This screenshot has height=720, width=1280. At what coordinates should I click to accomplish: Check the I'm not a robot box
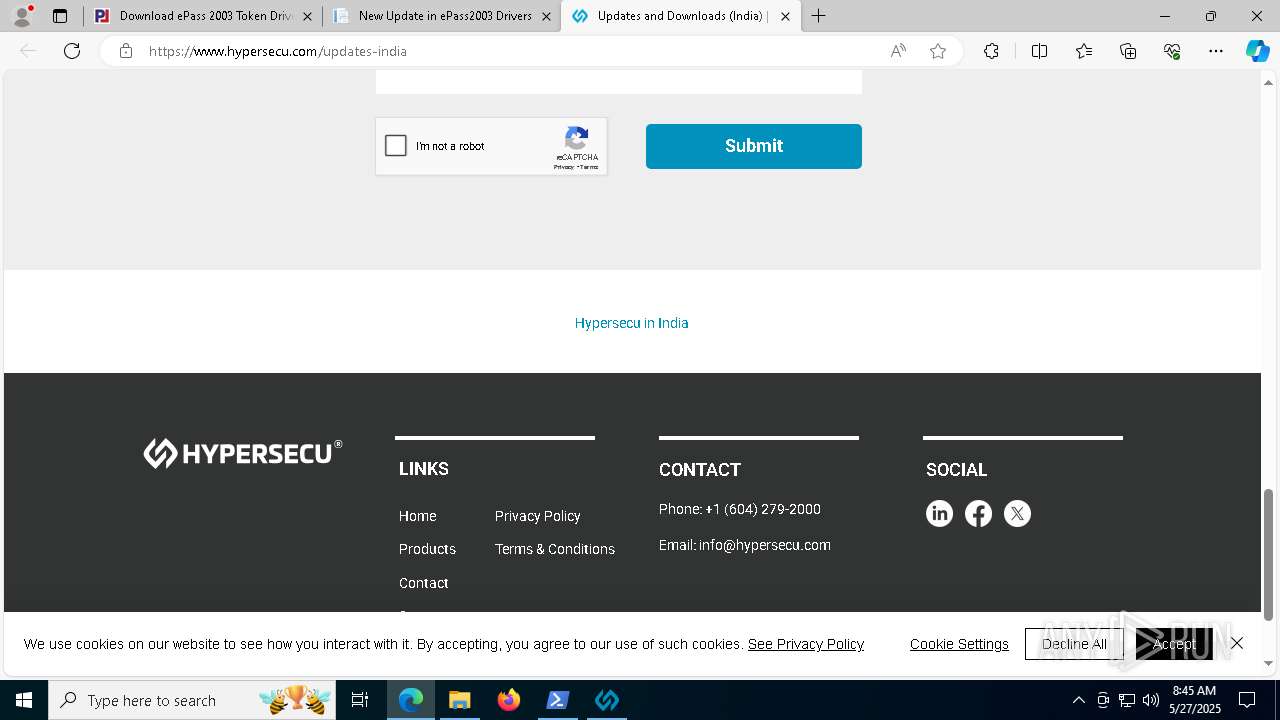pos(396,146)
